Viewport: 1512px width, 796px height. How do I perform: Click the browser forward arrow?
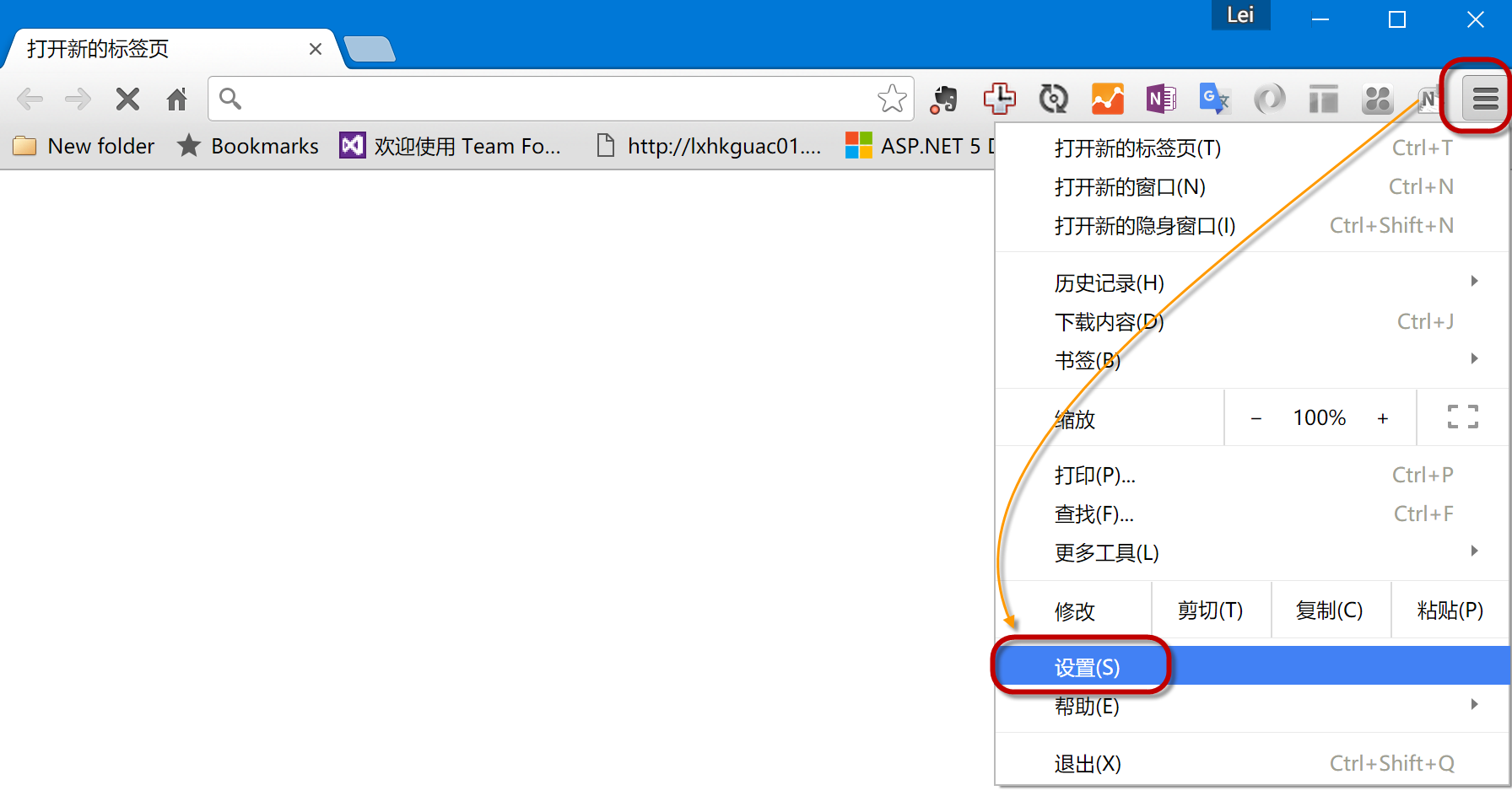78,99
